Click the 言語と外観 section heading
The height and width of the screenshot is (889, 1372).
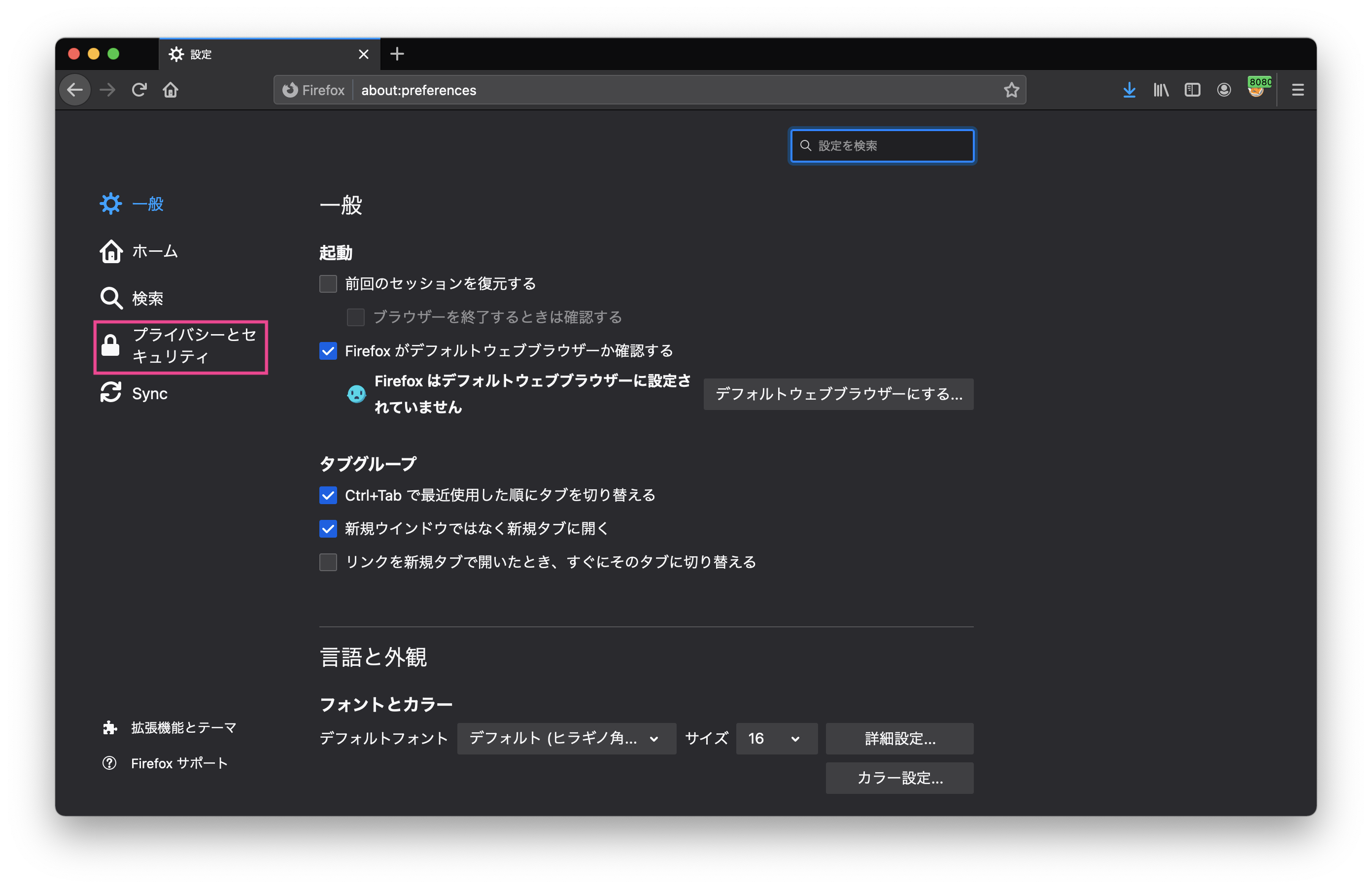click(x=373, y=657)
